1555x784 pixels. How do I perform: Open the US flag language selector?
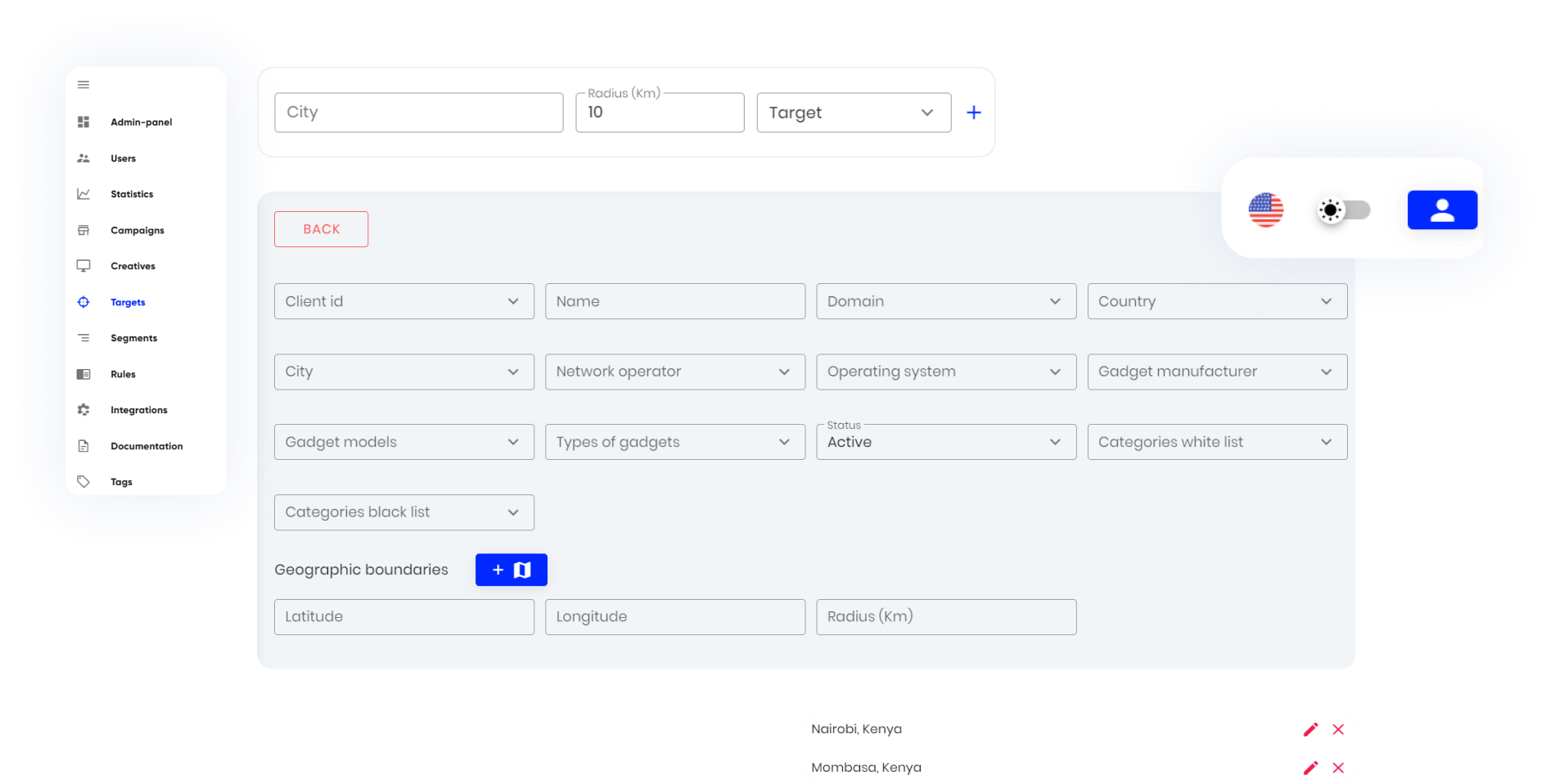coord(1266,210)
